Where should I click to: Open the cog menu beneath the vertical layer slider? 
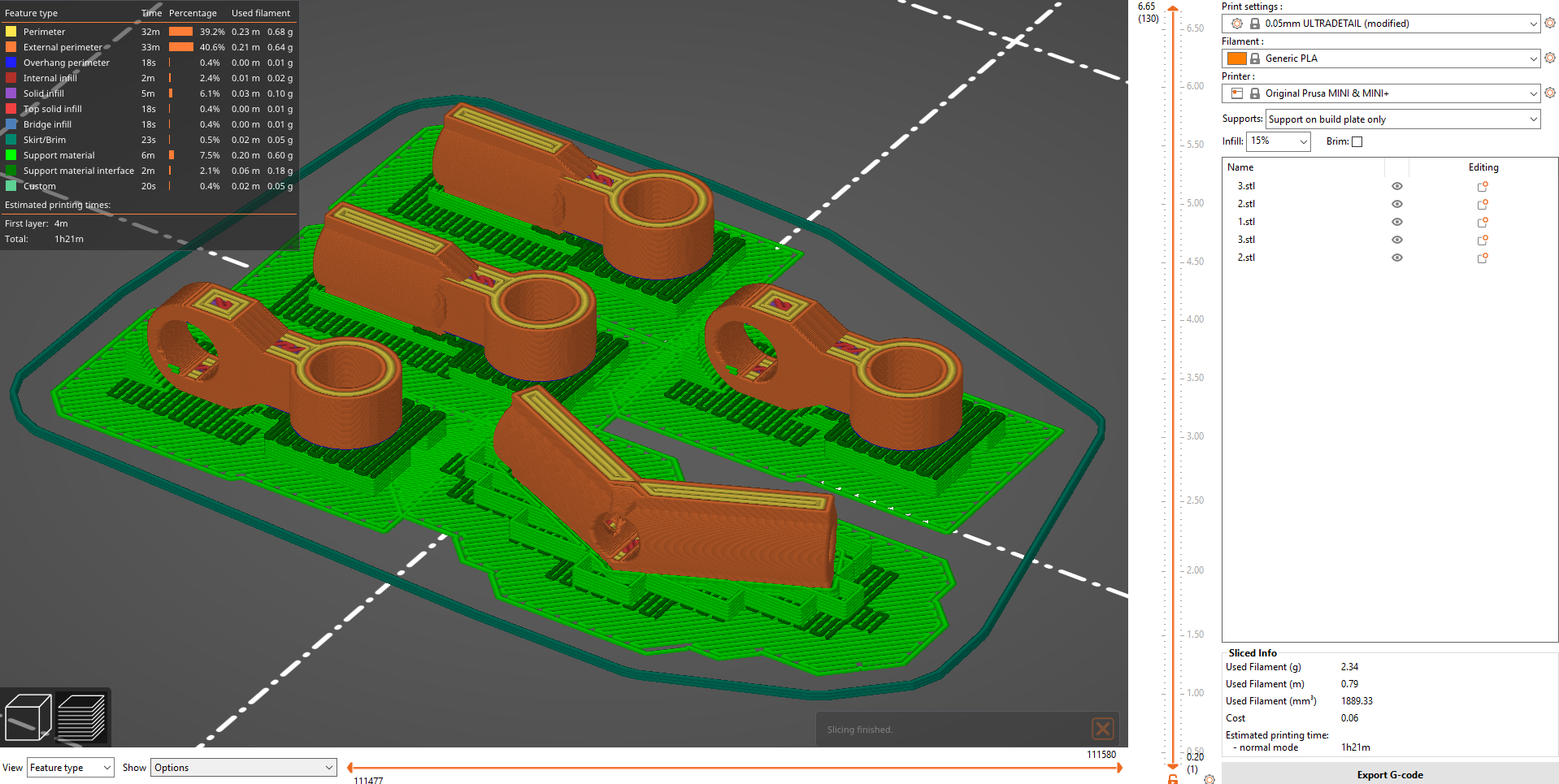click(1209, 779)
